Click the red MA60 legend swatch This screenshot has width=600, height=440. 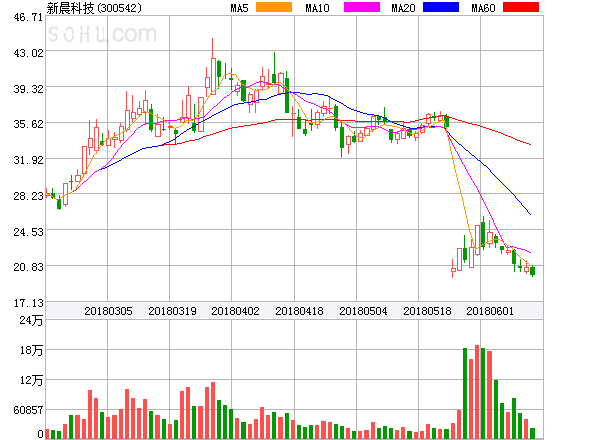(x=521, y=7)
